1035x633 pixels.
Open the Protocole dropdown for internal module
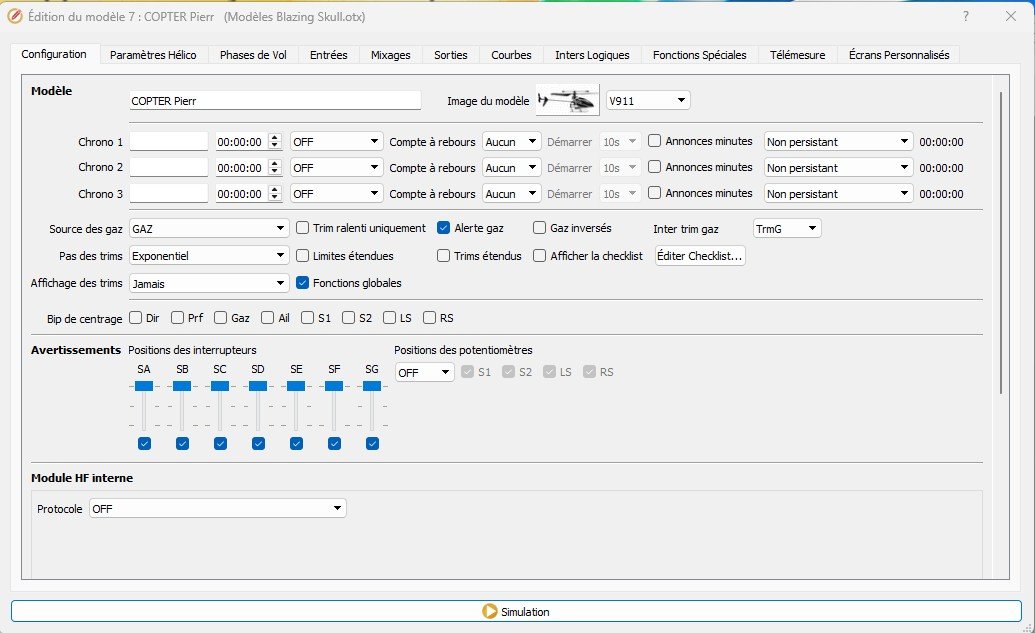pos(217,509)
